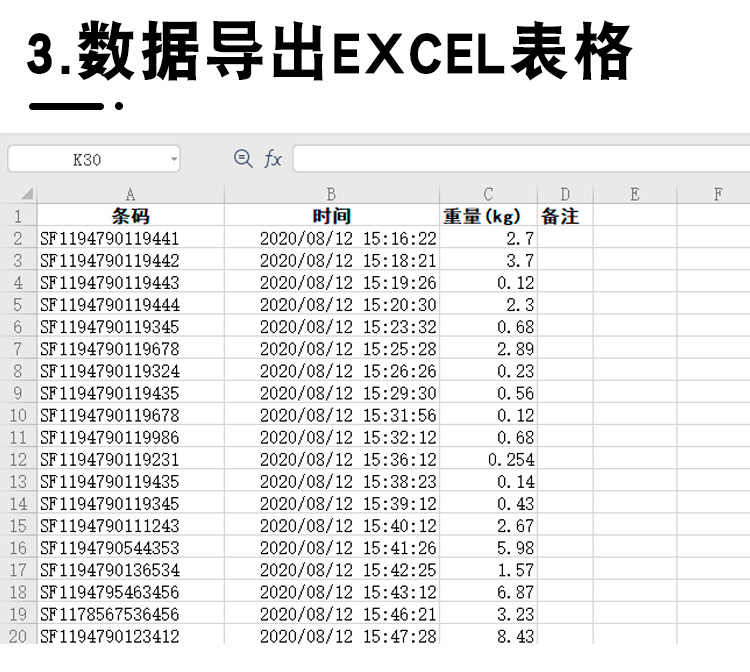Viewport: 750px width, 672px height.
Task: Open the fx insert function button
Action: [273, 158]
